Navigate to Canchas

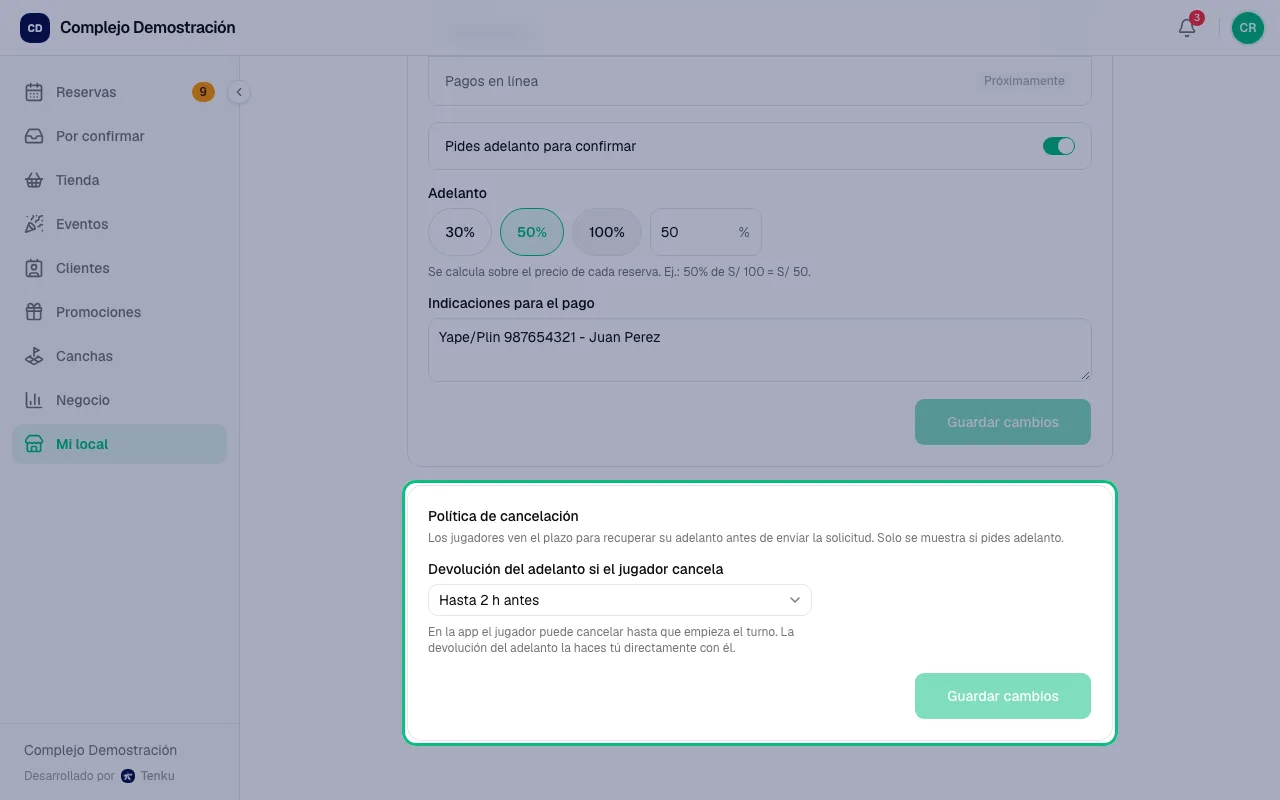coord(120,356)
